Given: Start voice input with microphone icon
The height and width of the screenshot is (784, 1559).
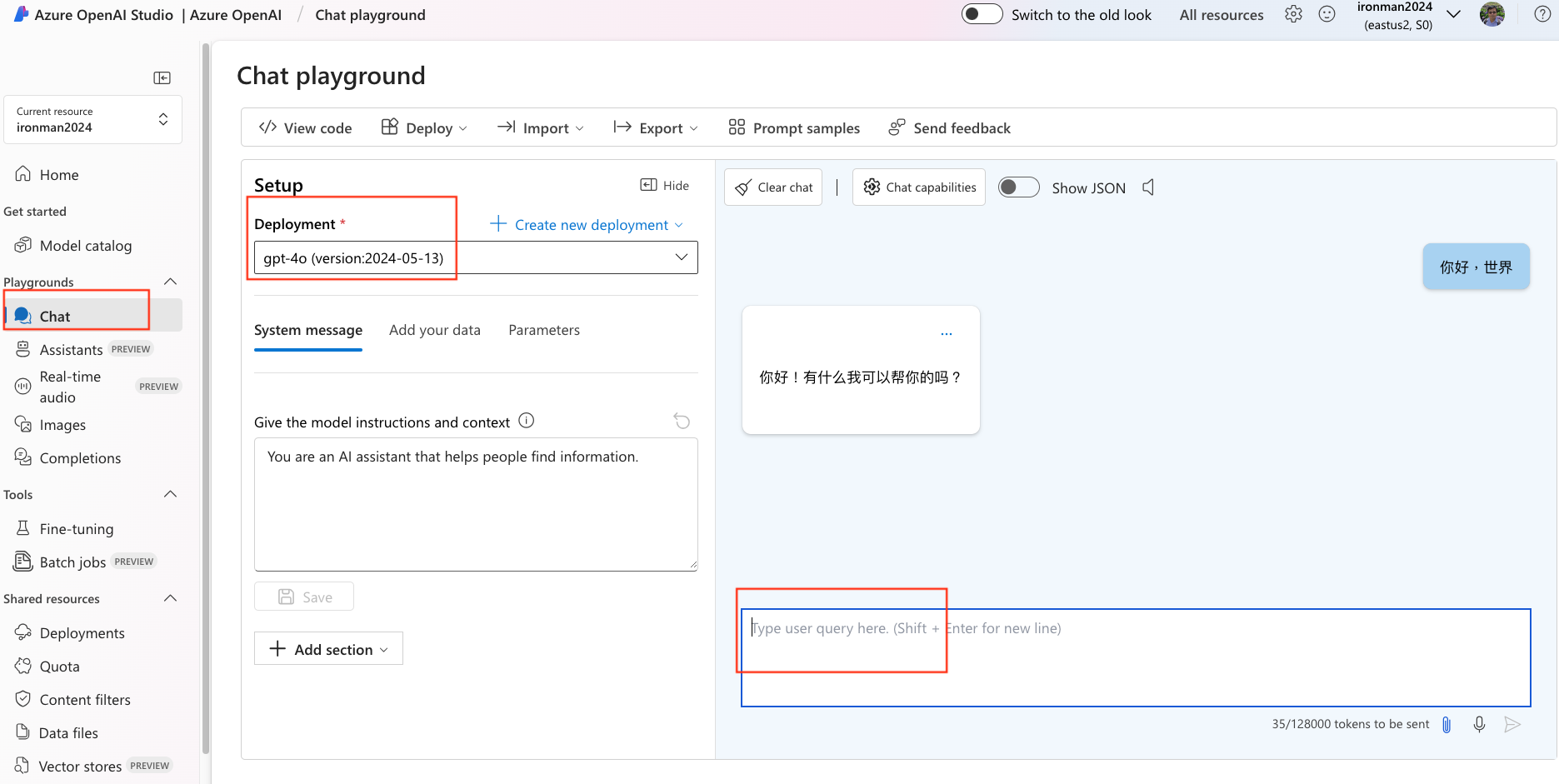Looking at the screenshot, I should [x=1479, y=724].
